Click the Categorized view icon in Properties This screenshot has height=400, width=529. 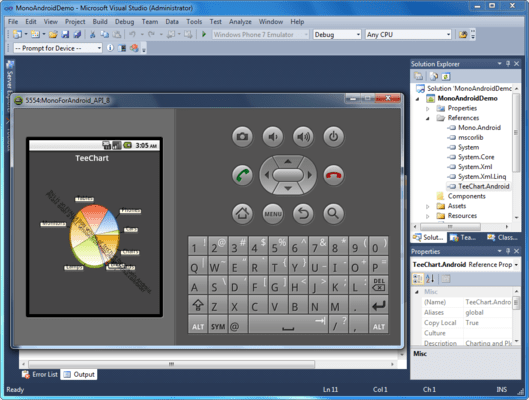(x=418, y=279)
